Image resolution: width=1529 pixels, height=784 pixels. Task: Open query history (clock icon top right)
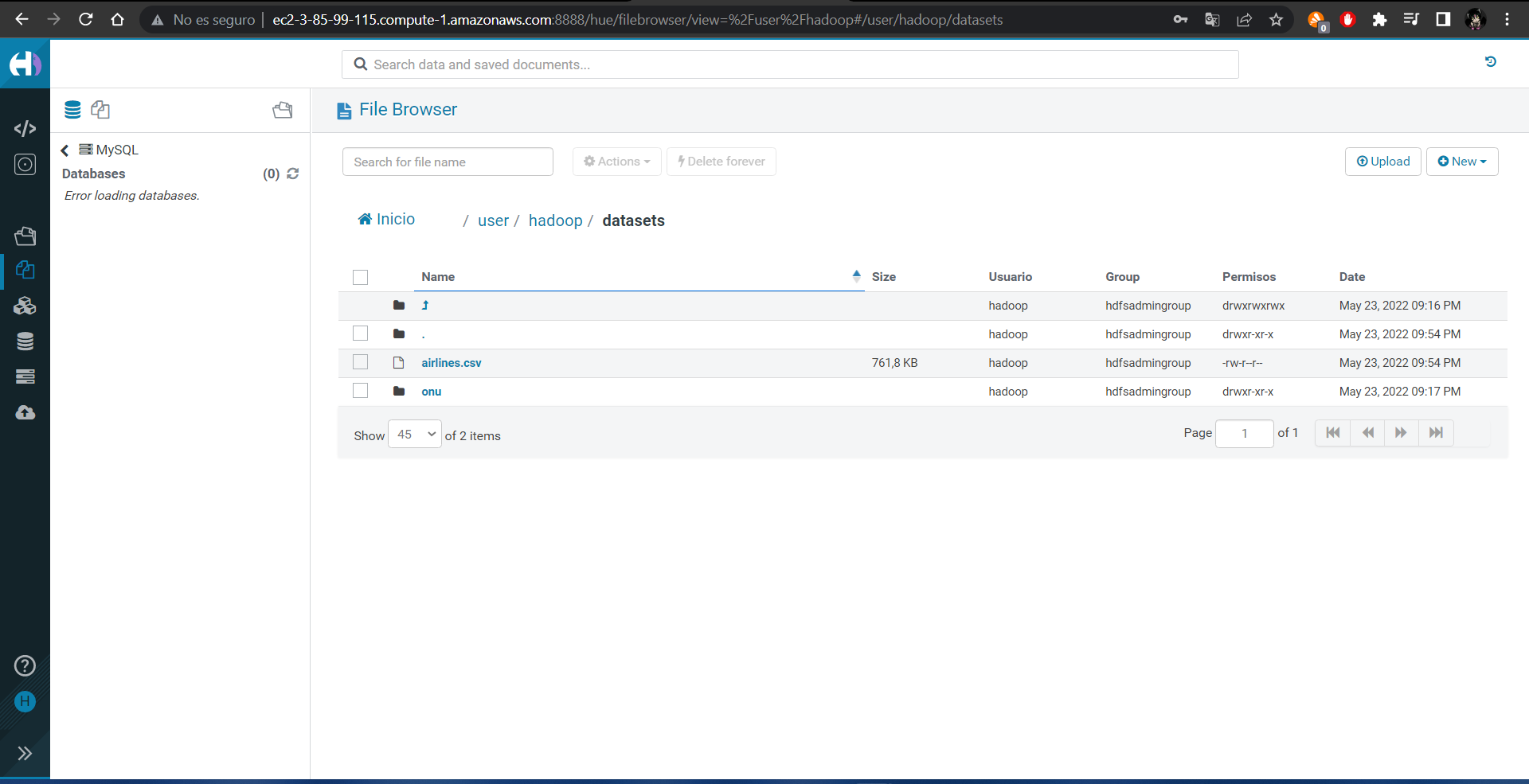click(1490, 61)
